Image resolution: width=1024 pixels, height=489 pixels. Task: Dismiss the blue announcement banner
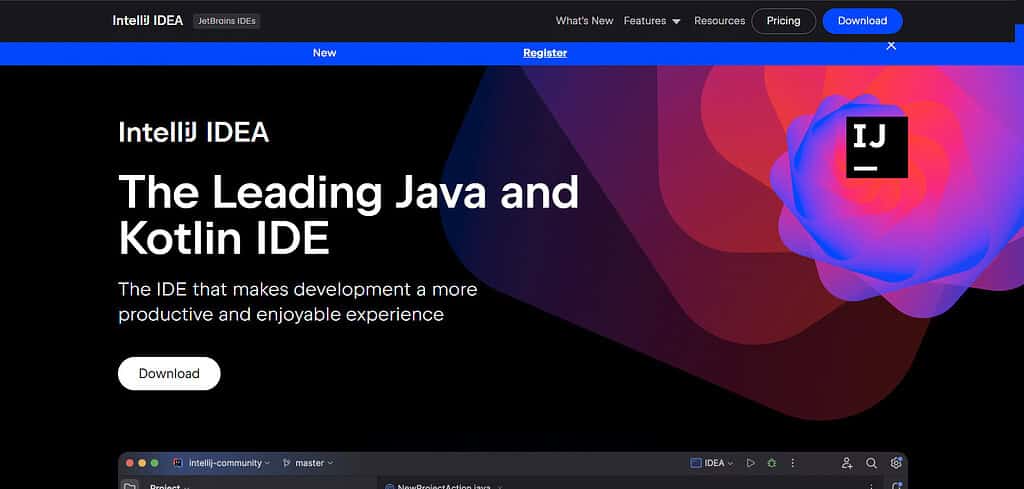pyautogui.click(x=891, y=46)
